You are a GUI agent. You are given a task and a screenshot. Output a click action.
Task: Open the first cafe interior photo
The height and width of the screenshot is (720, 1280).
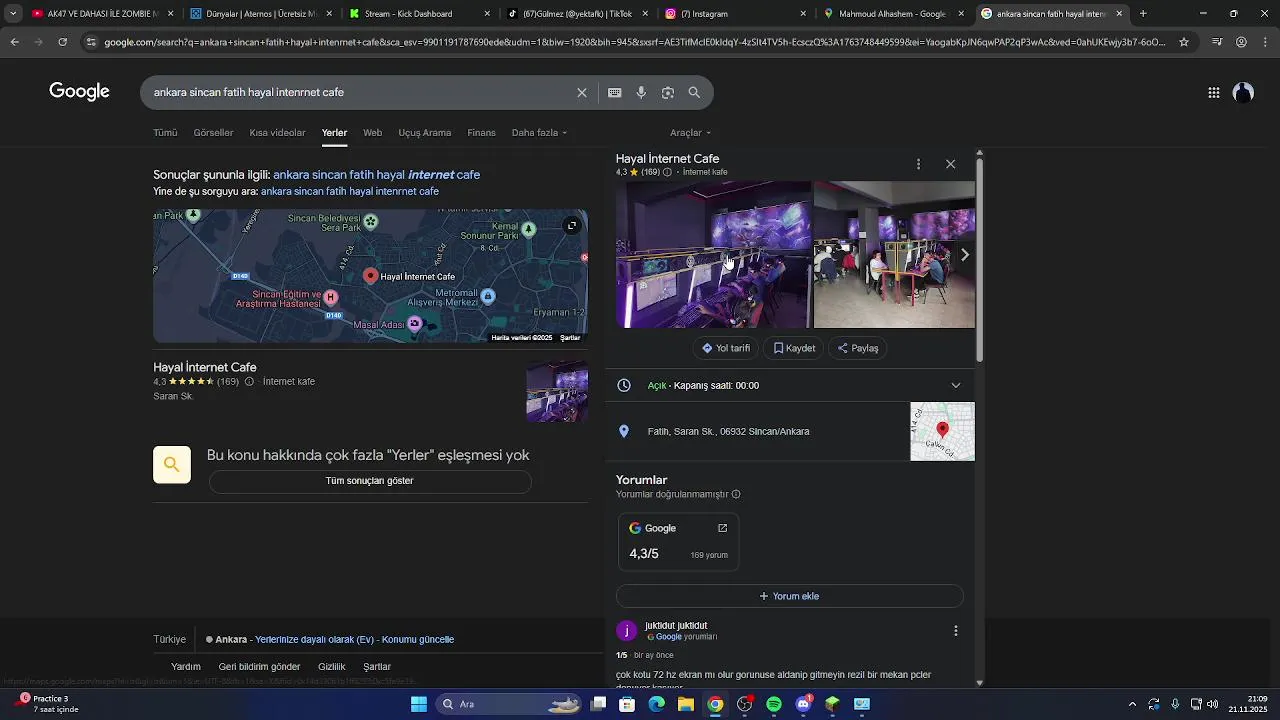pyautogui.click(x=713, y=254)
